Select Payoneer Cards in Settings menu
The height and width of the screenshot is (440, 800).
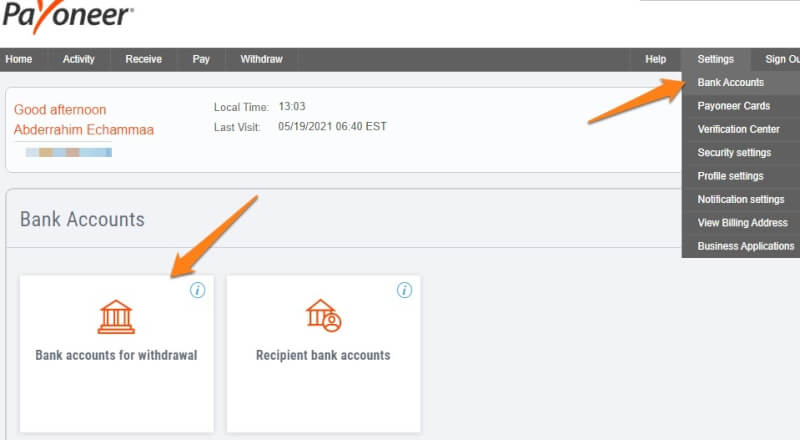tap(741, 106)
